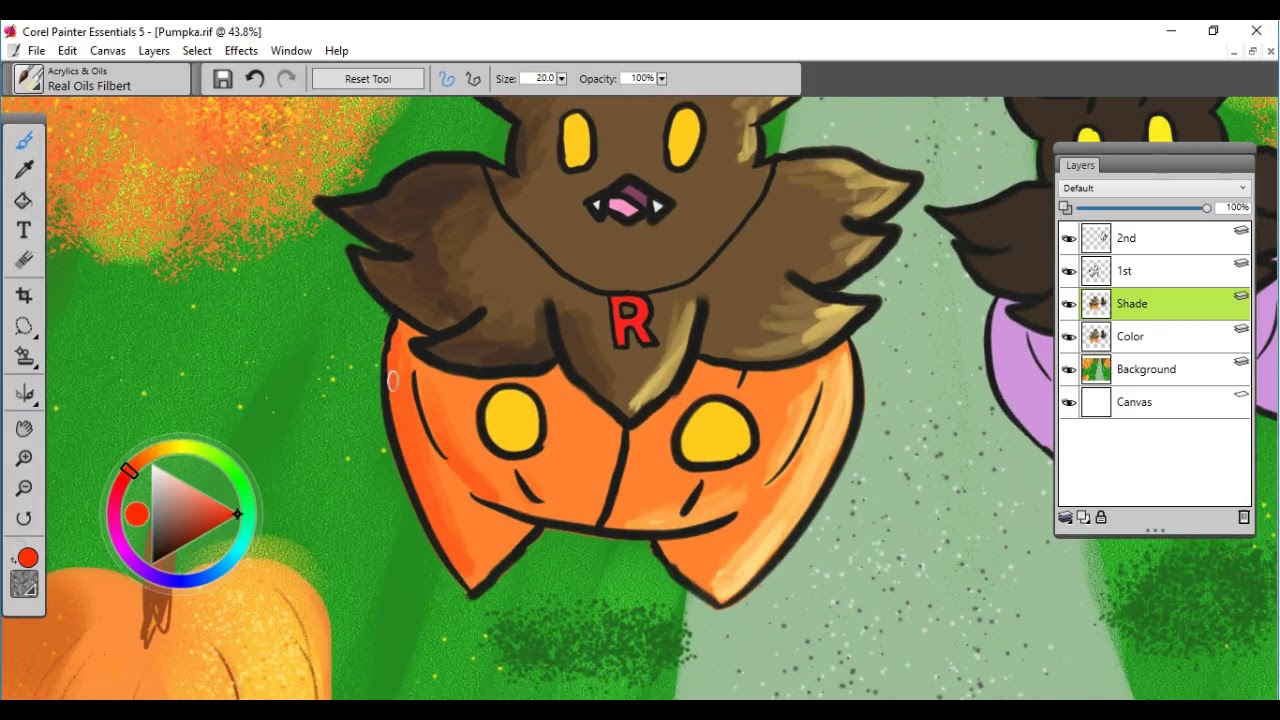Click the brush Size value field

(538, 79)
